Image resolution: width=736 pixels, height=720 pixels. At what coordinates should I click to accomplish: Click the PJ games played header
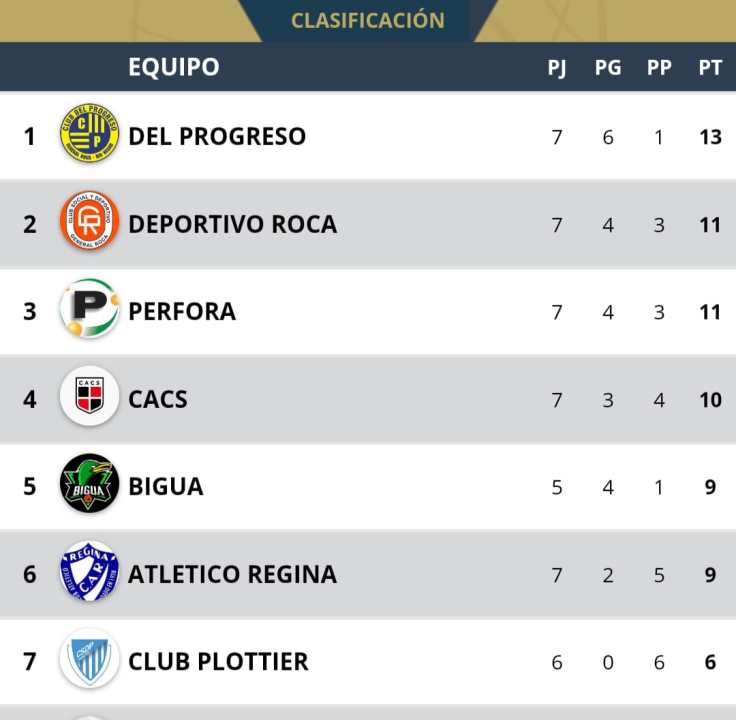tap(557, 68)
